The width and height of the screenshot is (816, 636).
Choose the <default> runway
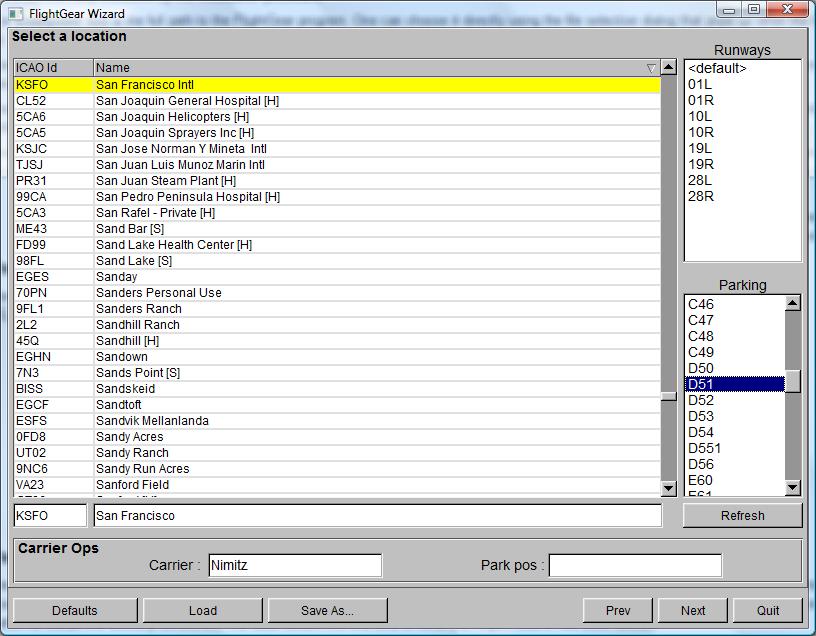[743, 69]
